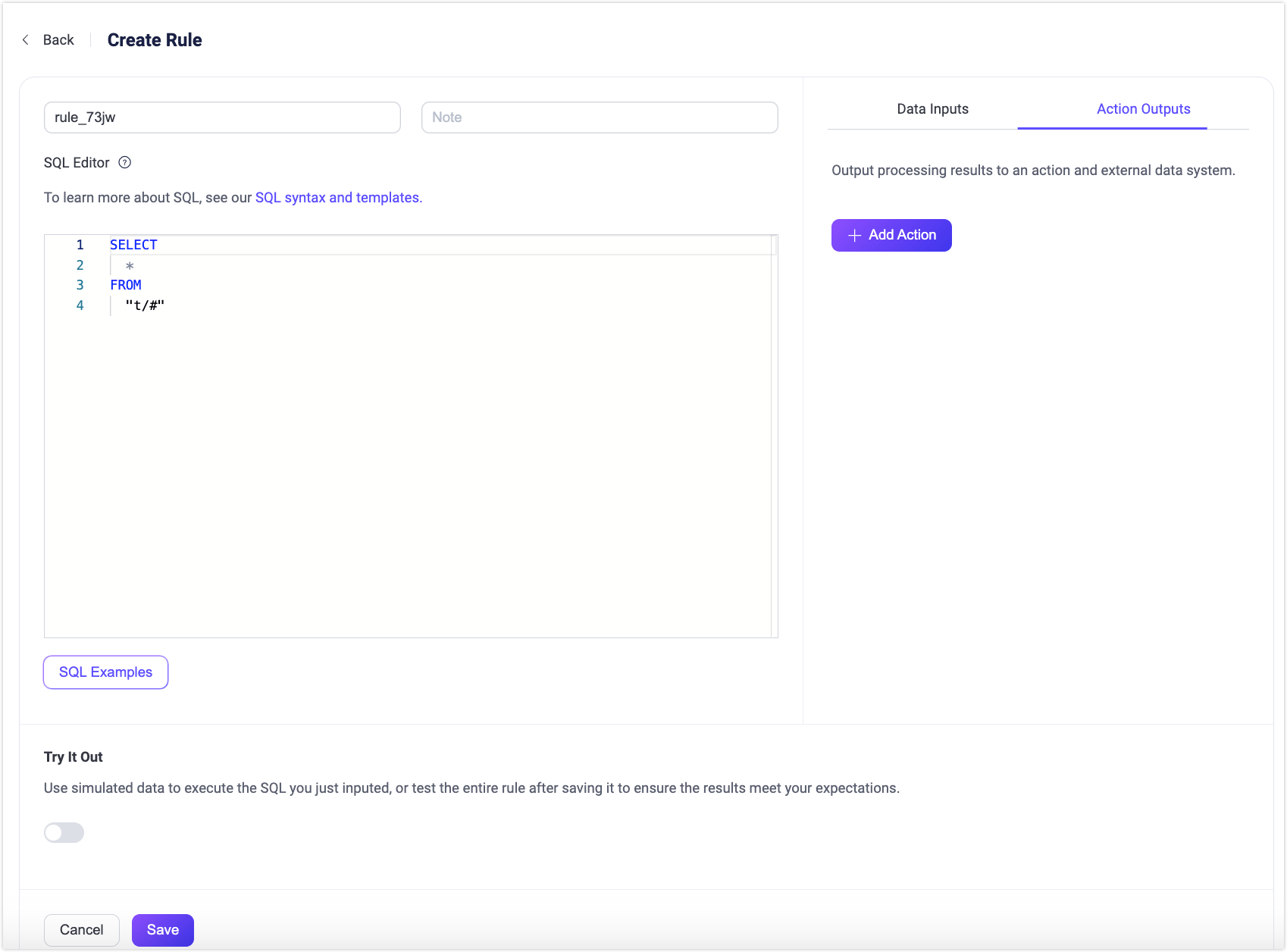Click line number 1 in the editor gutter
This screenshot has height=952, width=1287.
(x=80, y=245)
